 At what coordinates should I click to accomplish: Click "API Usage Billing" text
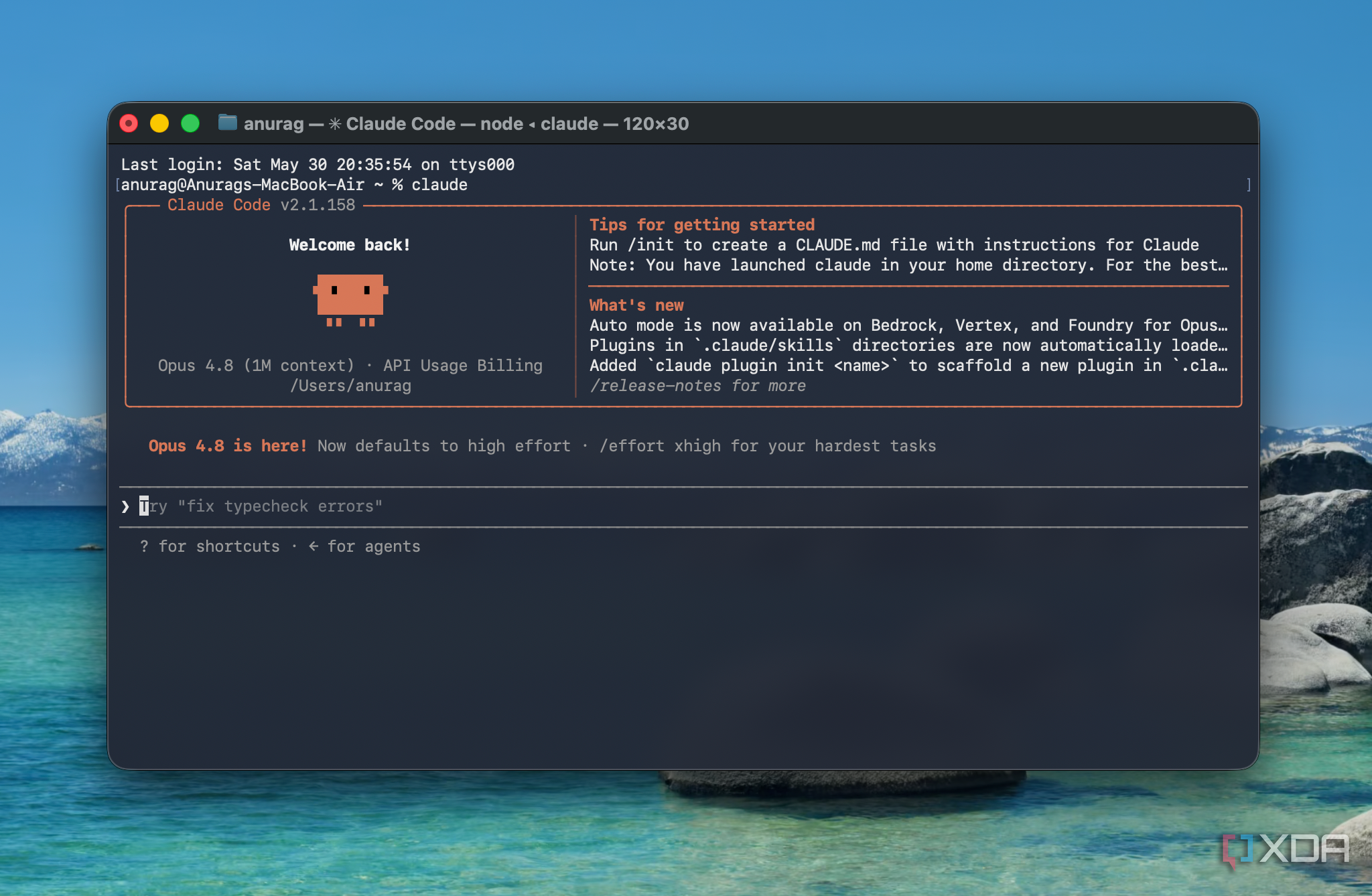click(x=463, y=366)
